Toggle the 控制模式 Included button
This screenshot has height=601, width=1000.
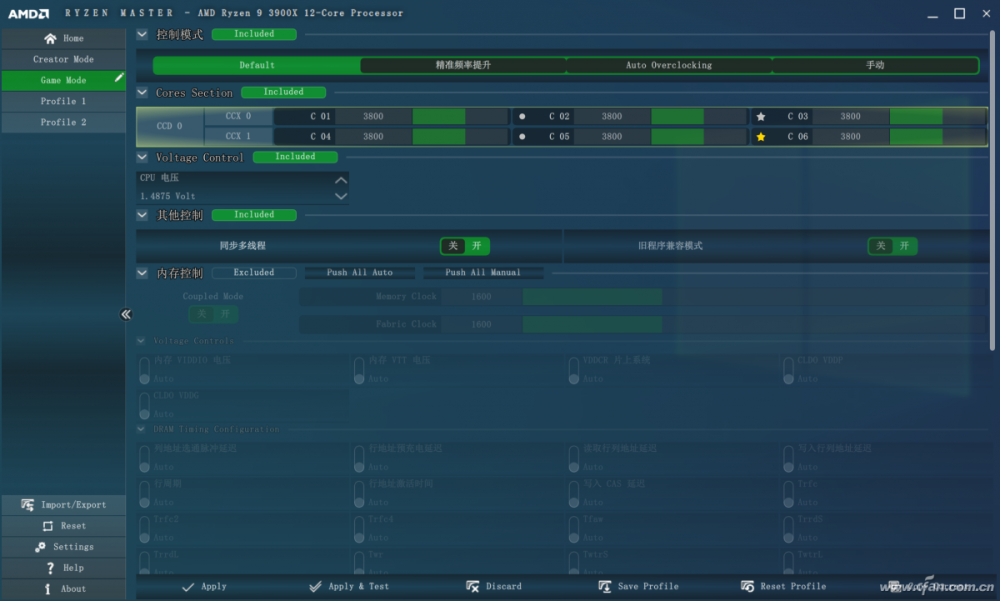(x=254, y=34)
